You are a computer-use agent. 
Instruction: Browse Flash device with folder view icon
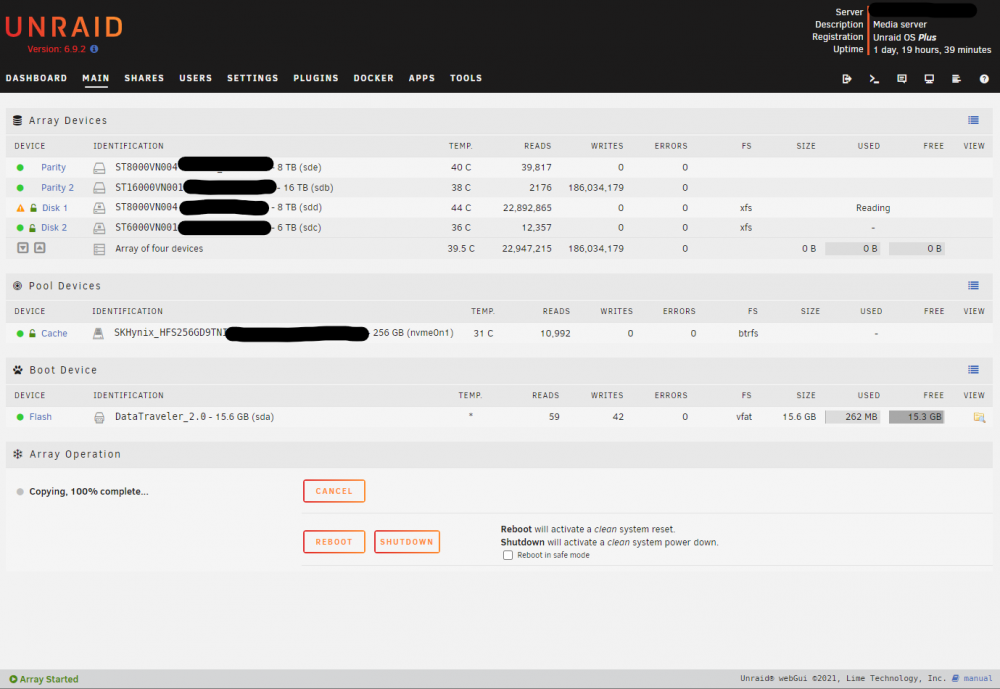point(979,417)
